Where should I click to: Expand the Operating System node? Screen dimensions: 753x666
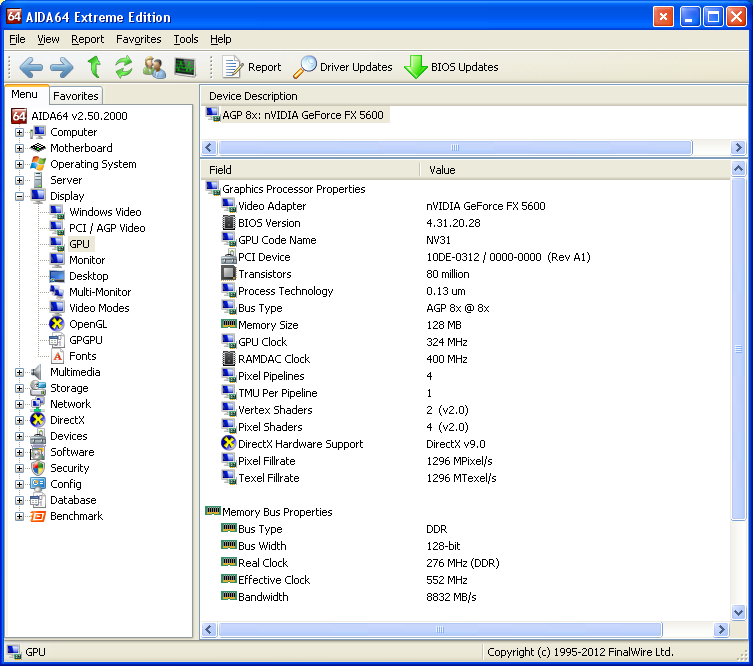tap(19, 164)
